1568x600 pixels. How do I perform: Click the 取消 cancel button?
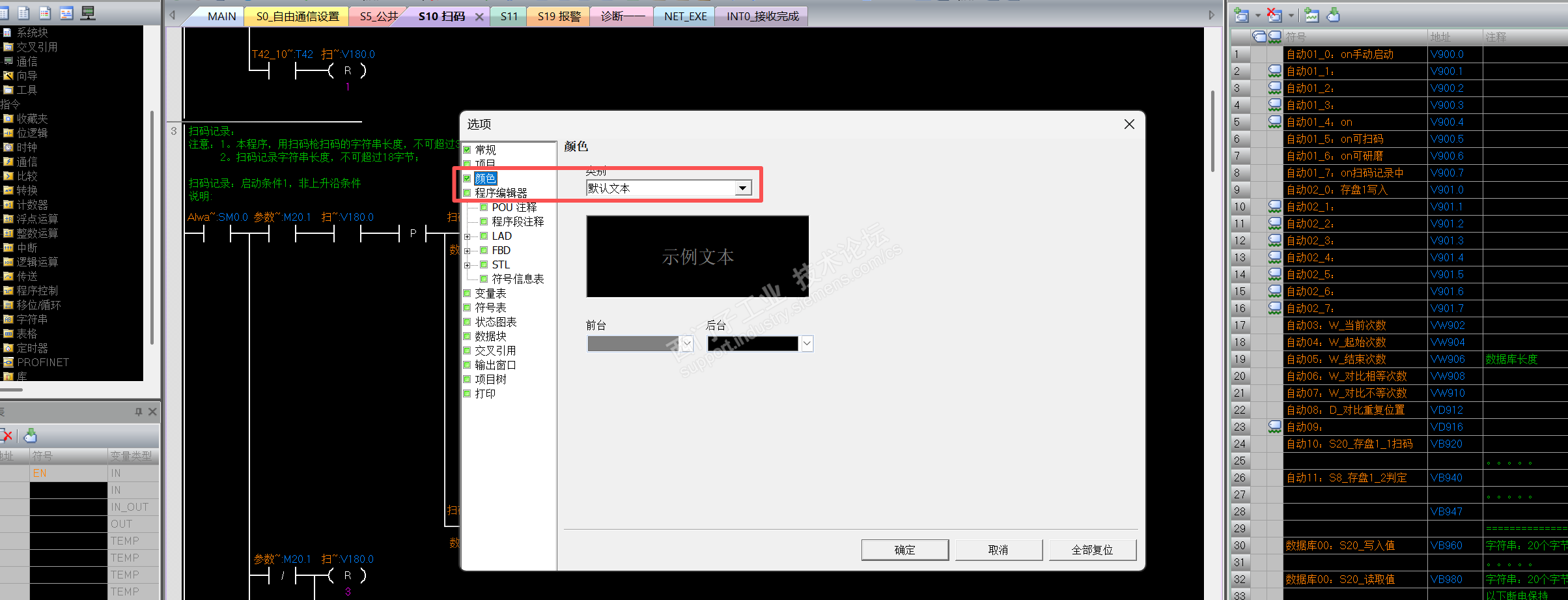click(x=998, y=550)
